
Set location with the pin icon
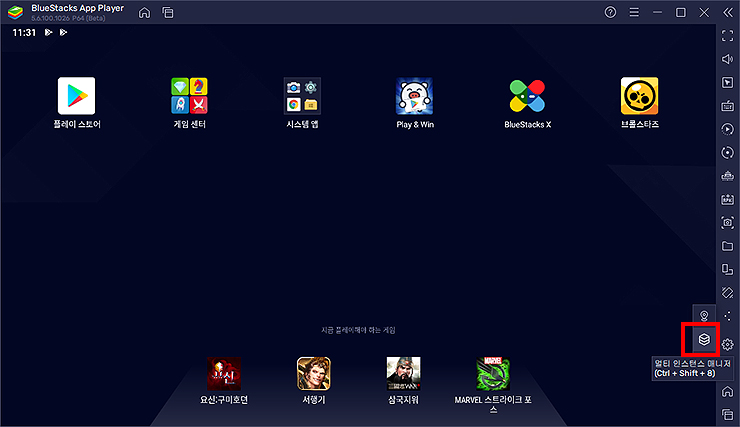[x=704, y=316]
